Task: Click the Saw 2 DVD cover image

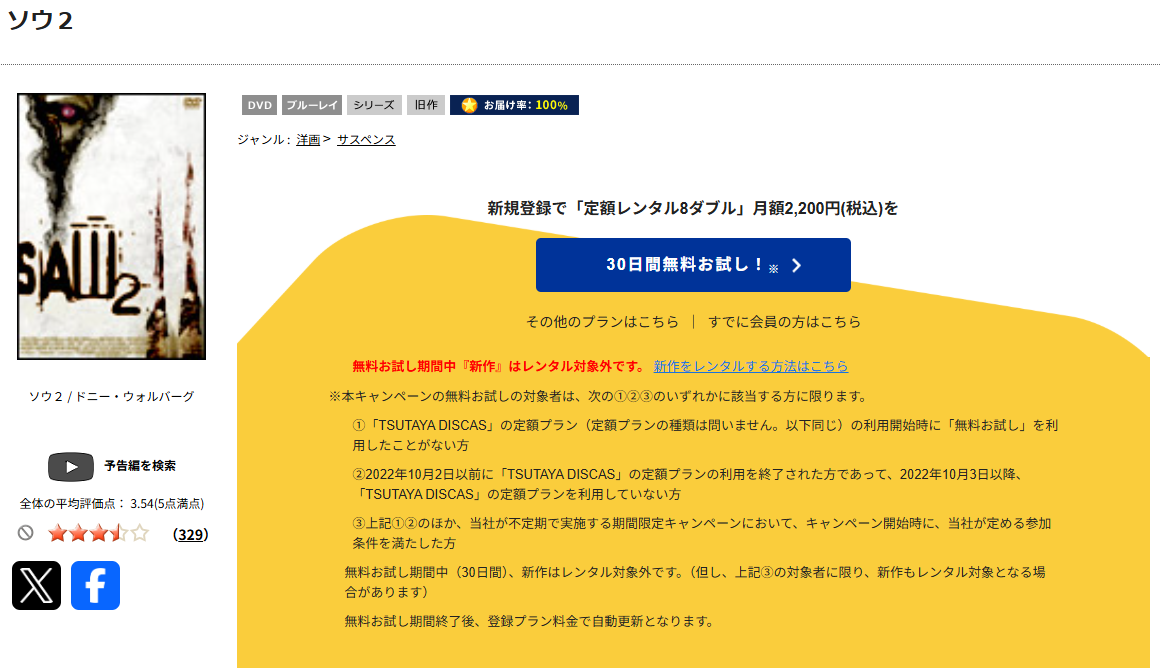Action: pyautogui.click(x=110, y=227)
